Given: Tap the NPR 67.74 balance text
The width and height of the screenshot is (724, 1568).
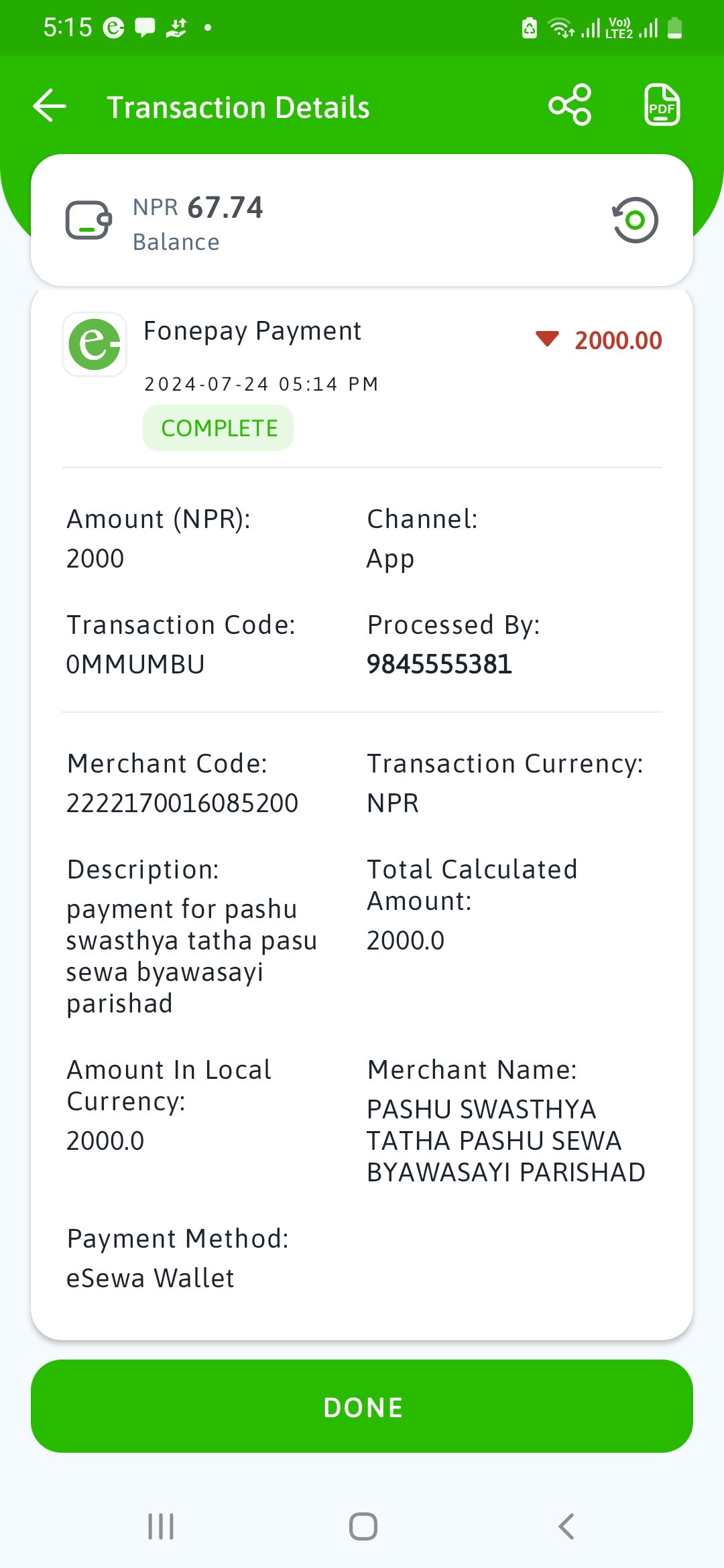Looking at the screenshot, I should (198, 207).
